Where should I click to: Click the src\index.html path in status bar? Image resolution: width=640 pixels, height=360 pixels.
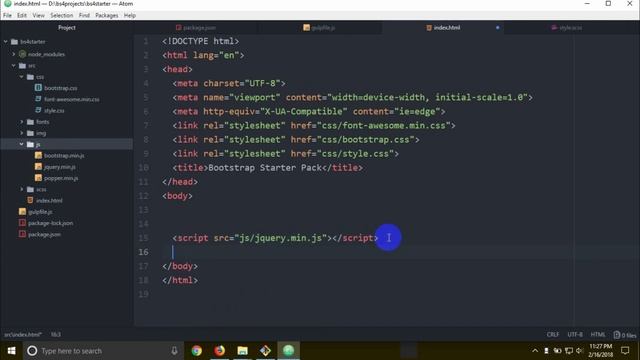[23, 335]
